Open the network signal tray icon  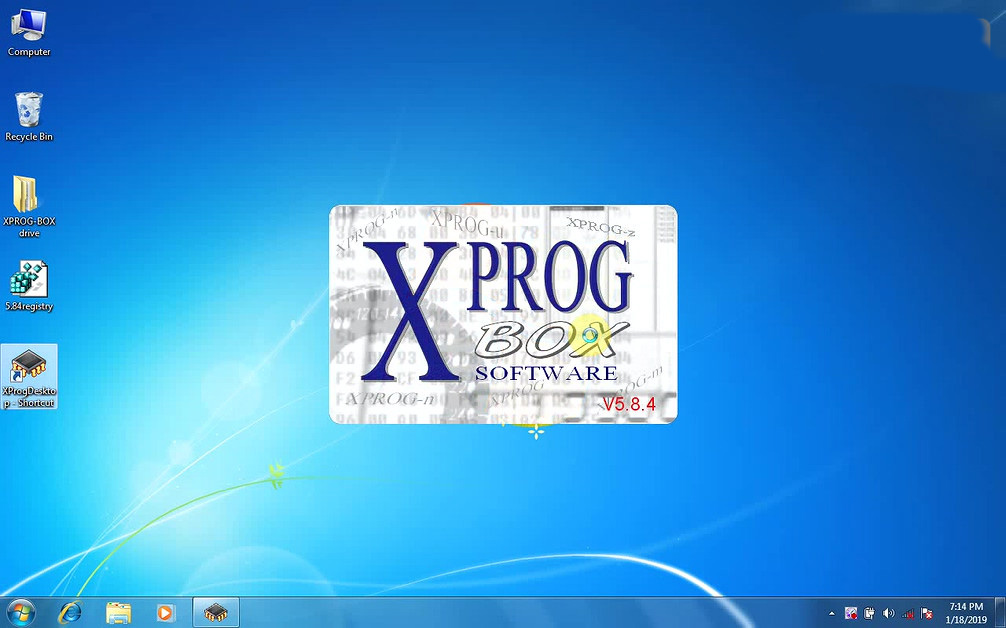coord(908,613)
